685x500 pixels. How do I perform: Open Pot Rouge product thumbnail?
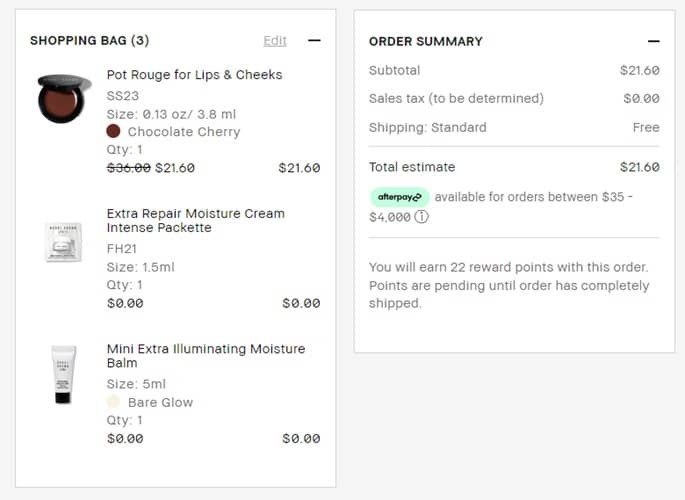[64, 98]
